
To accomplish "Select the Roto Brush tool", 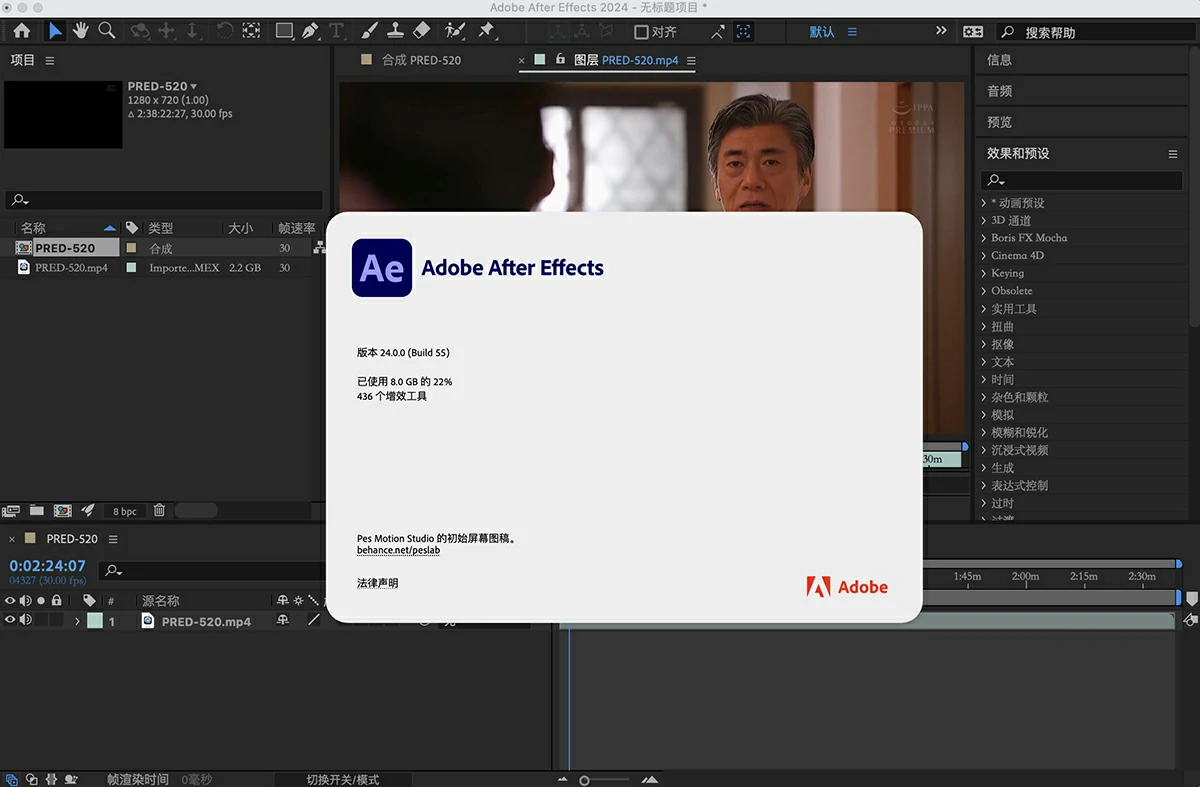I will tap(456, 31).
